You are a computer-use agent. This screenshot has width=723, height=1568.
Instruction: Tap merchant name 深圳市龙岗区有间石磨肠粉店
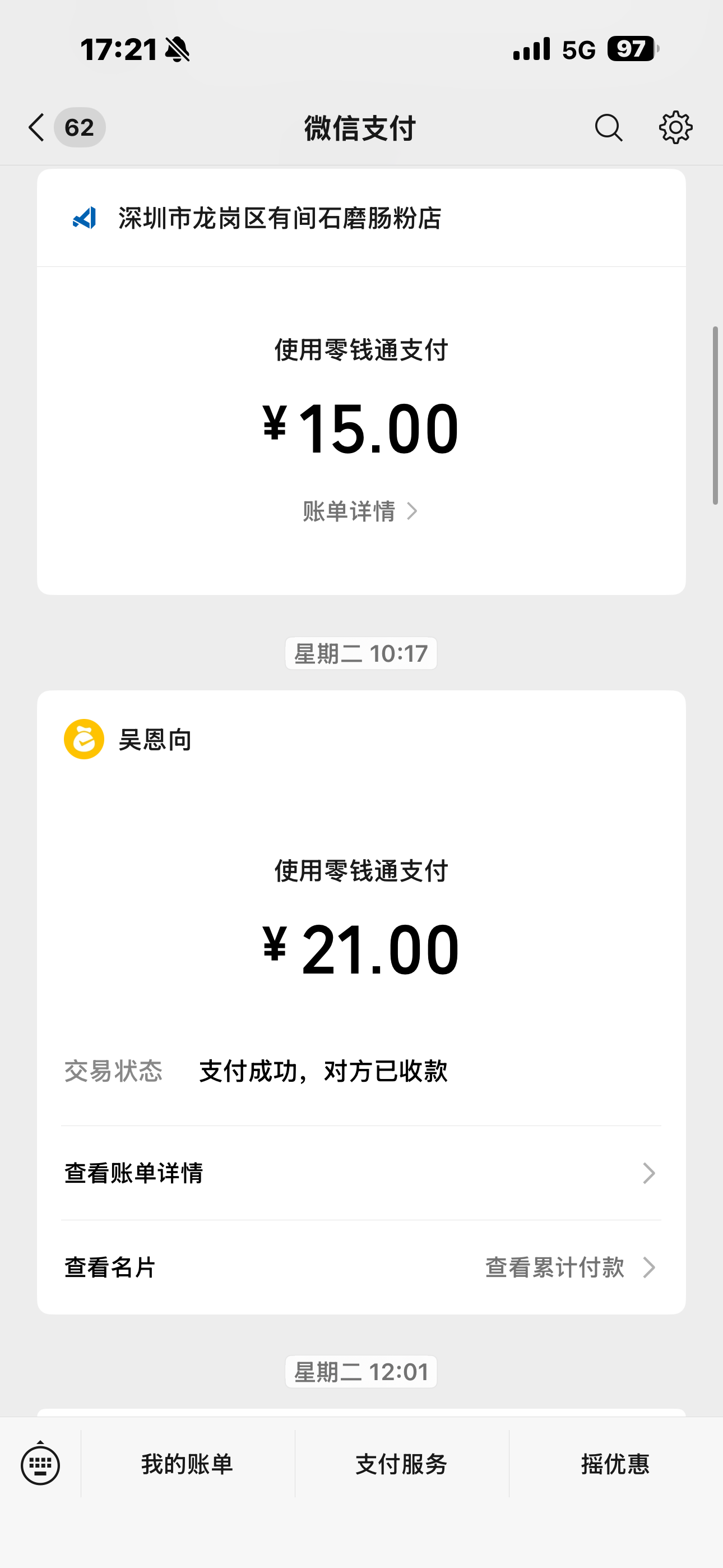(x=280, y=218)
